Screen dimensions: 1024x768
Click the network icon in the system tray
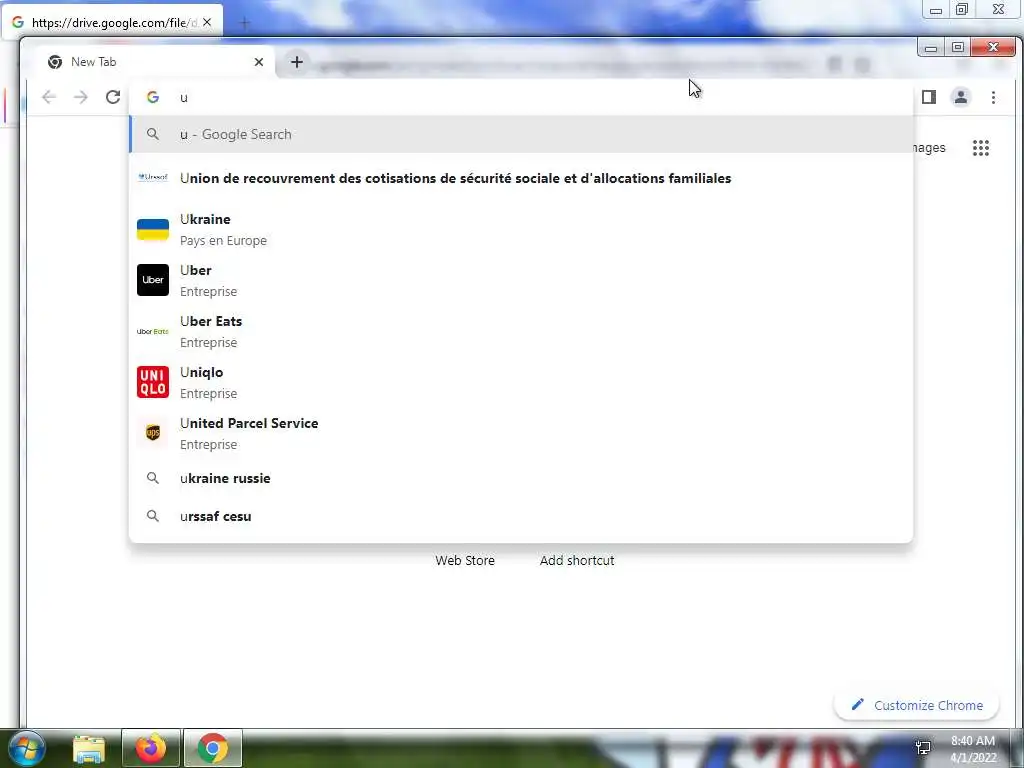[923, 748]
